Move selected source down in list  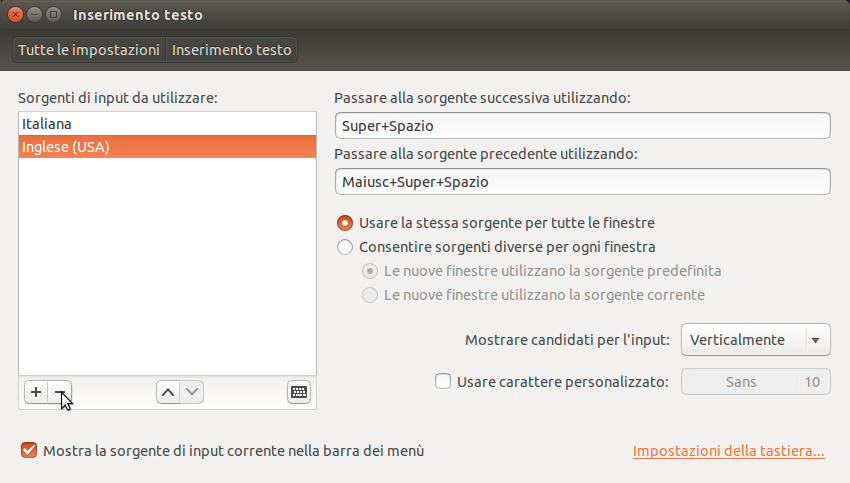point(192,393)
